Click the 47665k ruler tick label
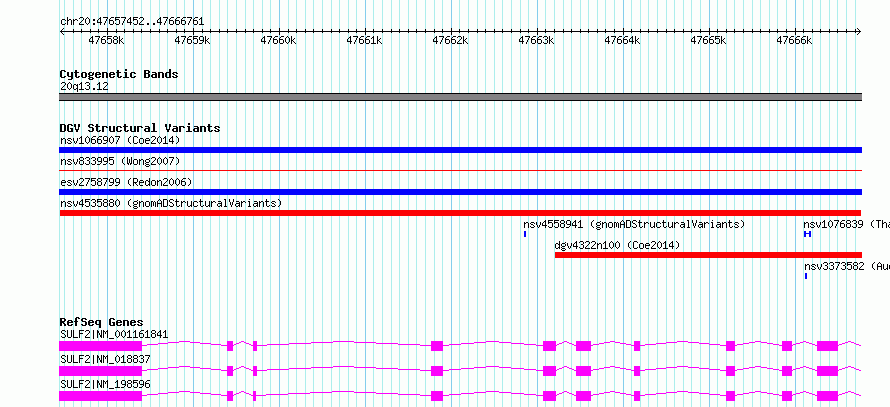The height and width of the screenshot is (407, 890). coord(709,41)
